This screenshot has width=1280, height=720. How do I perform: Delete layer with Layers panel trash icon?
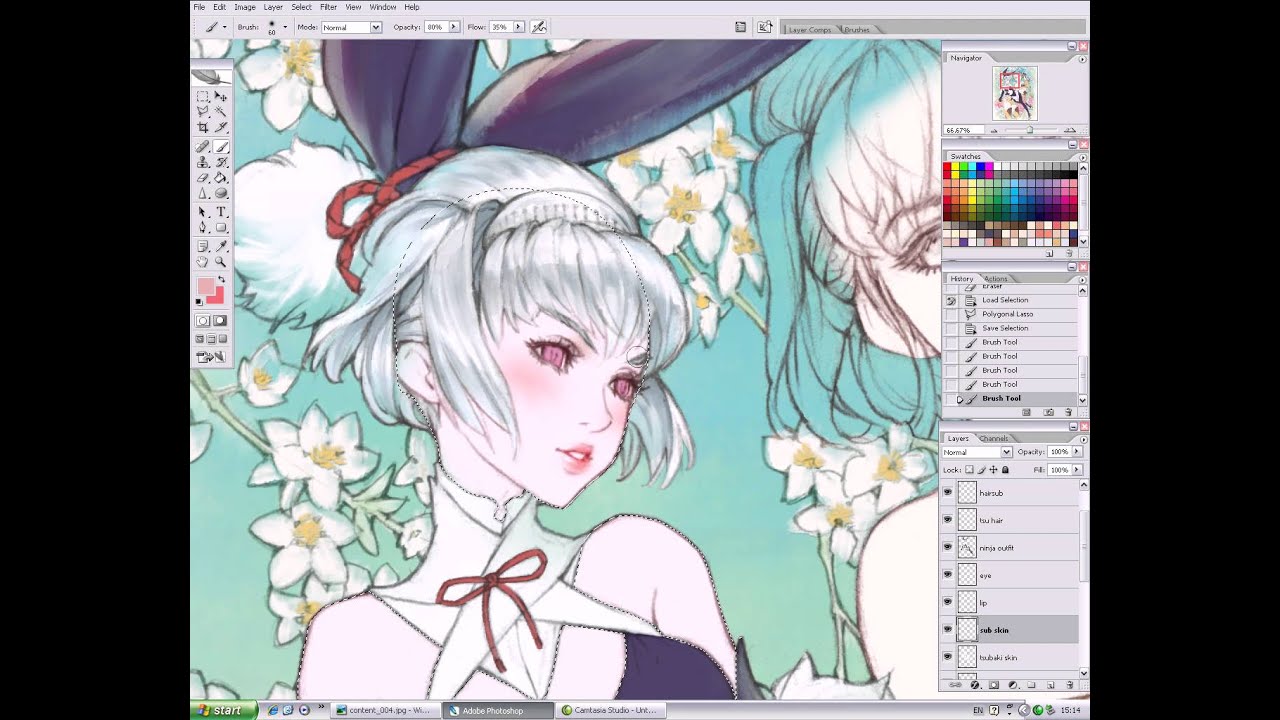[x=1068, y=685]
